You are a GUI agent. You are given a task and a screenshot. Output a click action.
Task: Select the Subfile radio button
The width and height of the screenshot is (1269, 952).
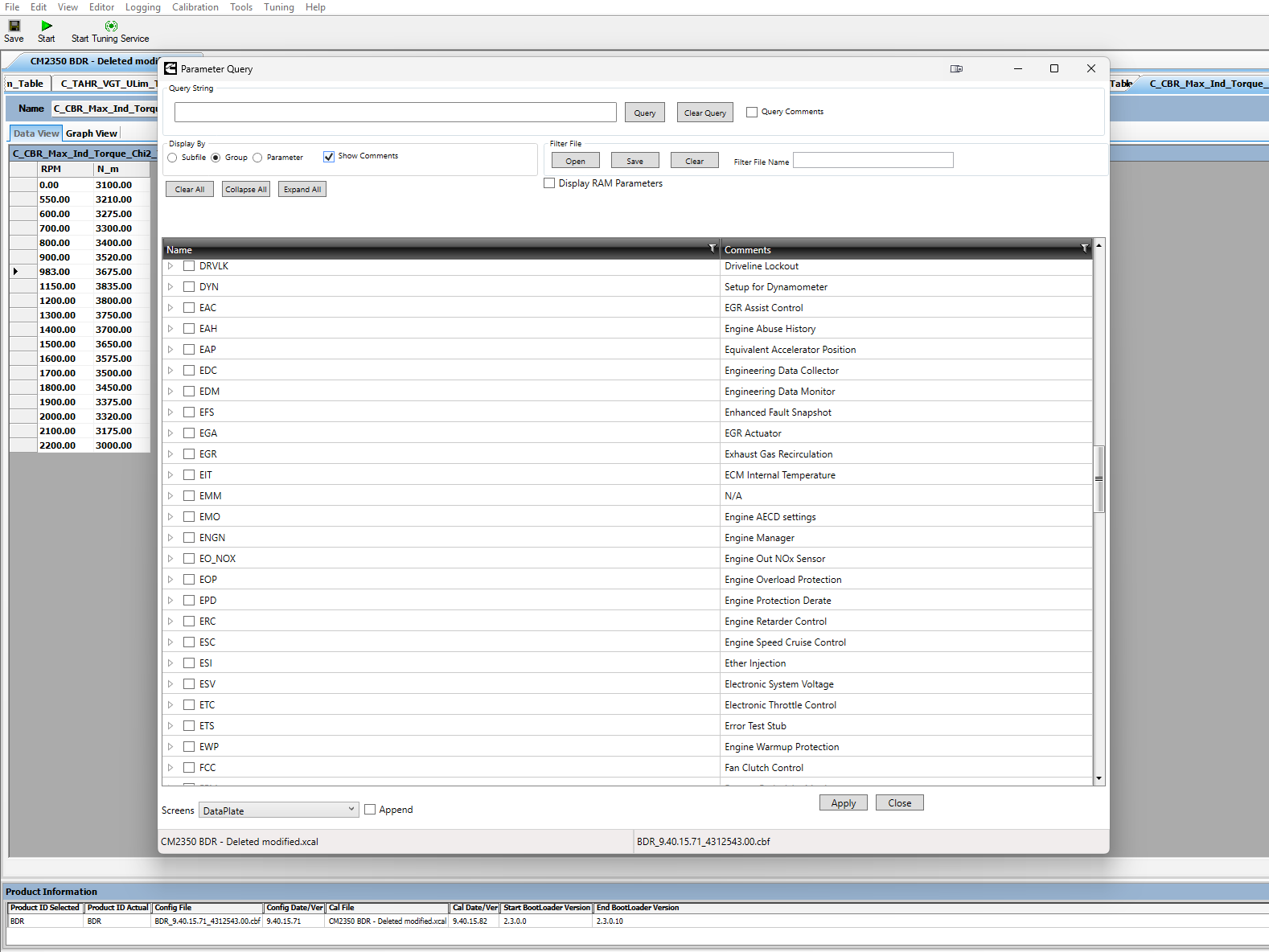[x=172, y=158]
